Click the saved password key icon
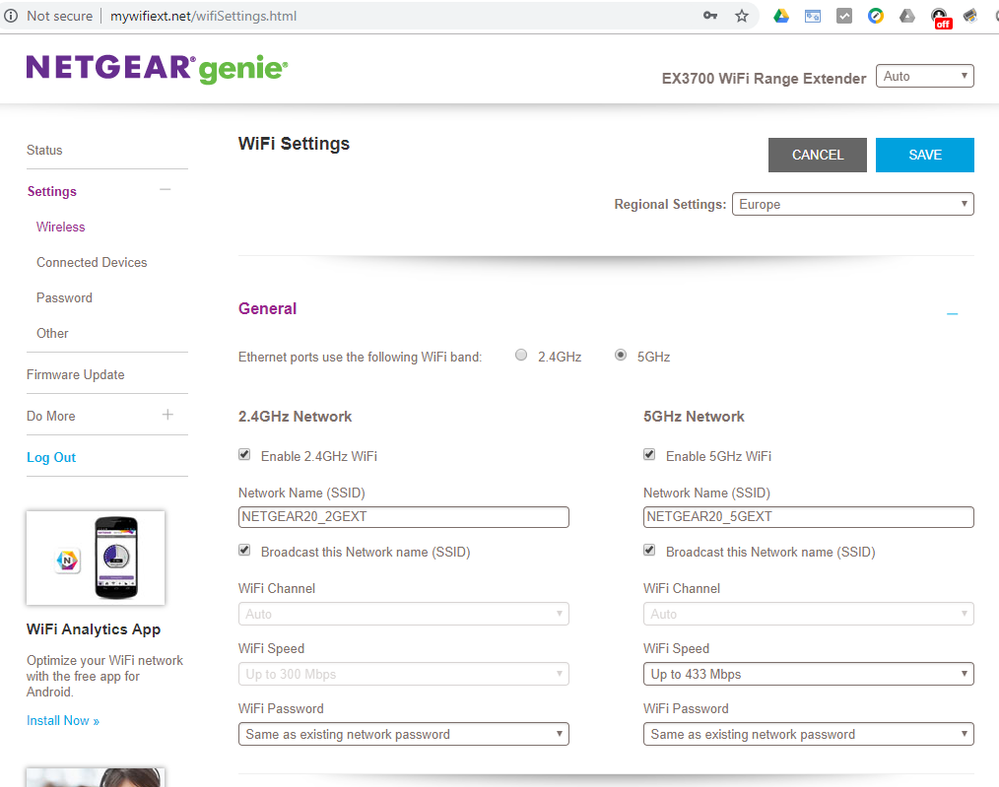This screenshot has width=999, height=787. tap(710, 16)
